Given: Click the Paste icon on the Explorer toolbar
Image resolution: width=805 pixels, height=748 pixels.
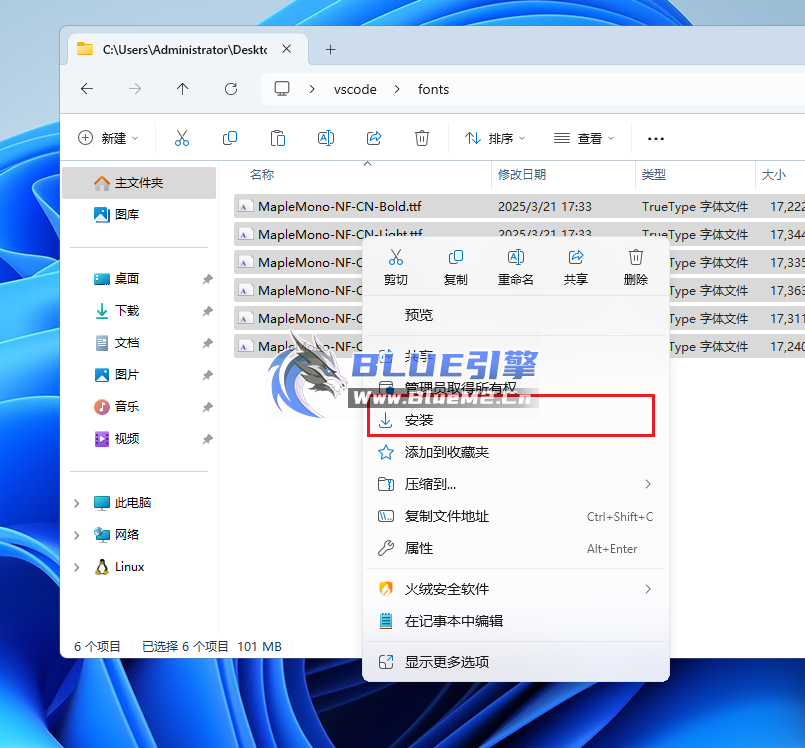Looking at the screenshot, I should click(277, 138).
